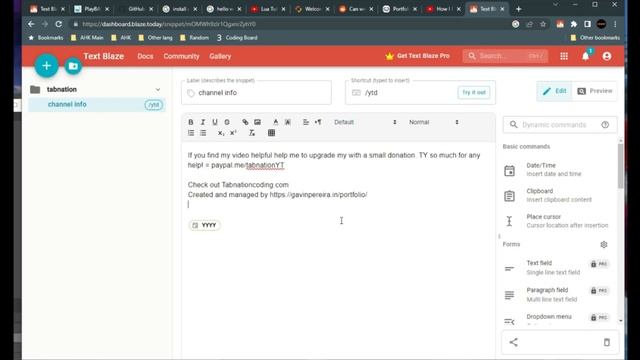Open the text alignment options
The height and width of the screenshot is (360, 640).
coord(306,122)
